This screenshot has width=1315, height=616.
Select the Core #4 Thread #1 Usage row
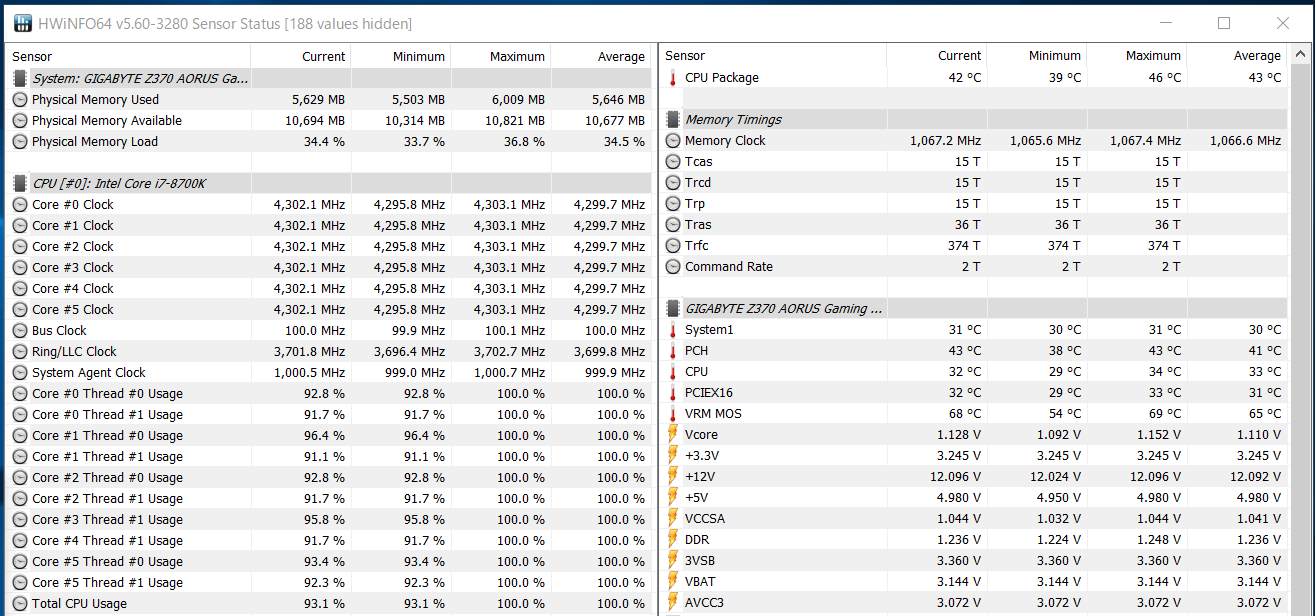coord(329,541)
